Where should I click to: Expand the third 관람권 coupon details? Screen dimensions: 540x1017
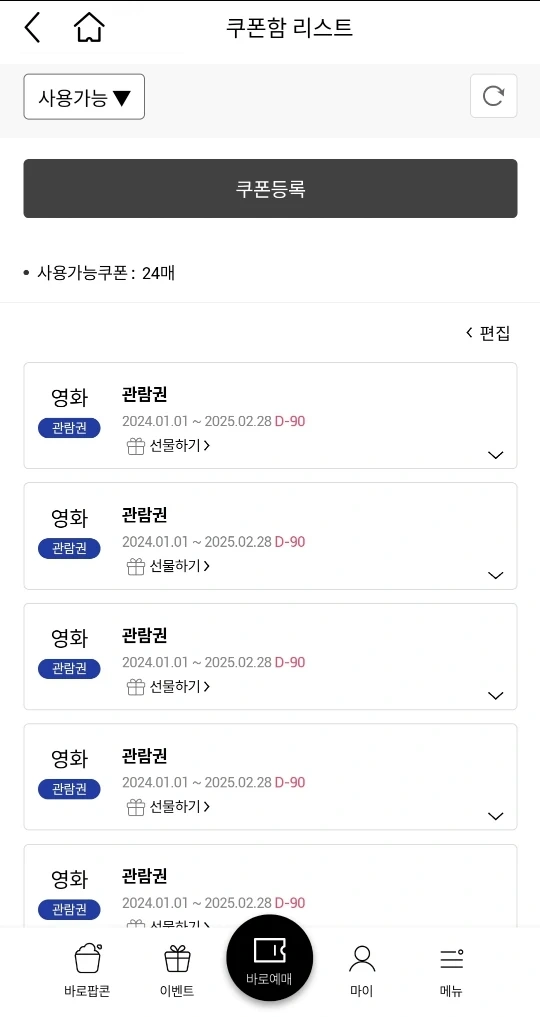click(x=495, y=696)
